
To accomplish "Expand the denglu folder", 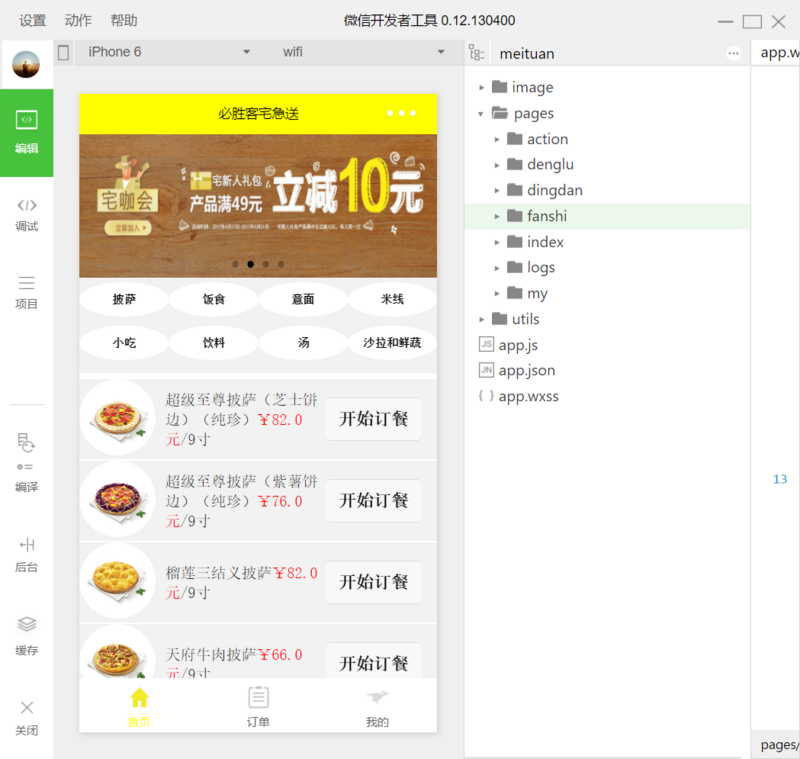I will click(497, 165).
